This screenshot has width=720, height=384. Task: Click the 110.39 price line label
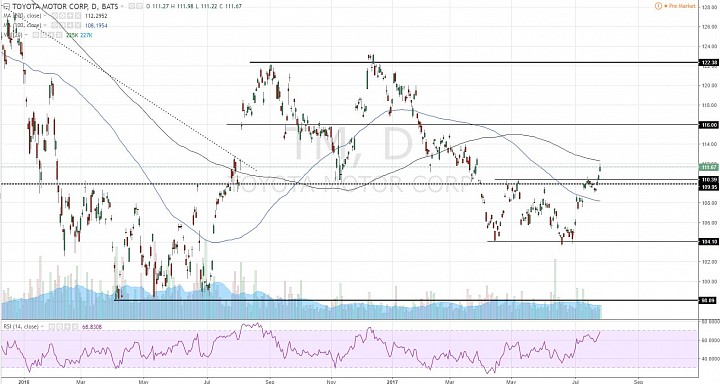(x=710, y=179)
